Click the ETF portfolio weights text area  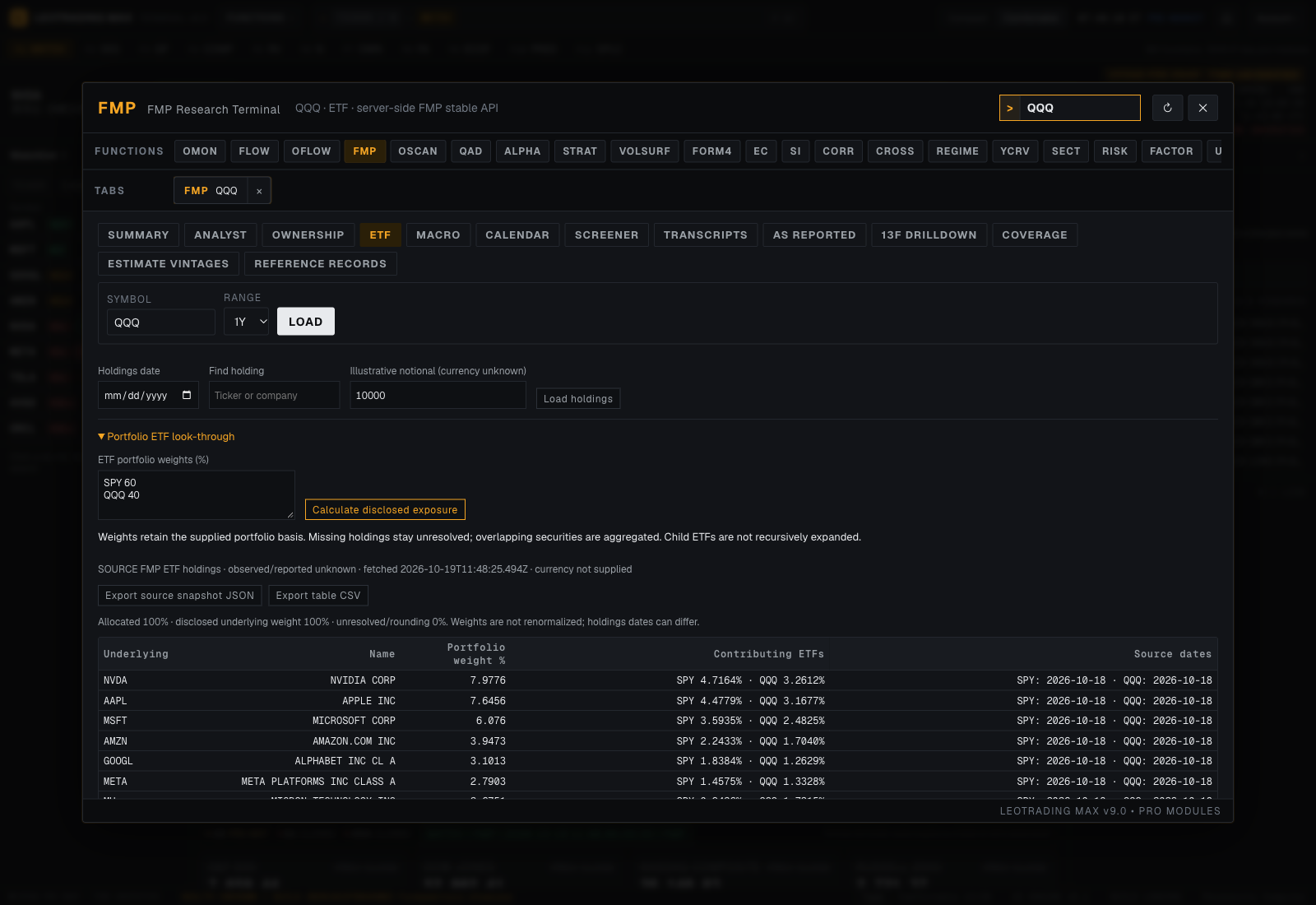pyautogui.click(x=197, y=495)
